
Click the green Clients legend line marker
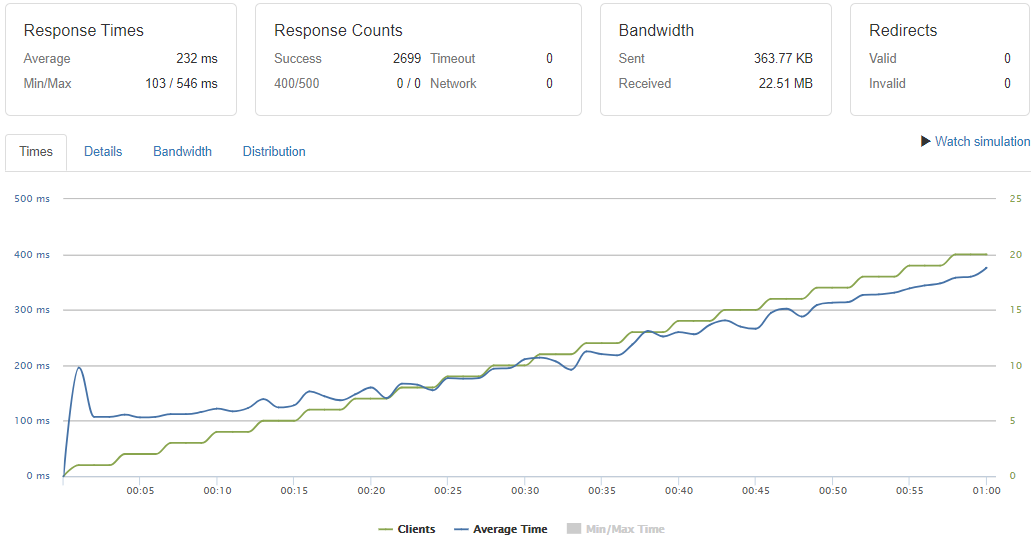point(386,529)
